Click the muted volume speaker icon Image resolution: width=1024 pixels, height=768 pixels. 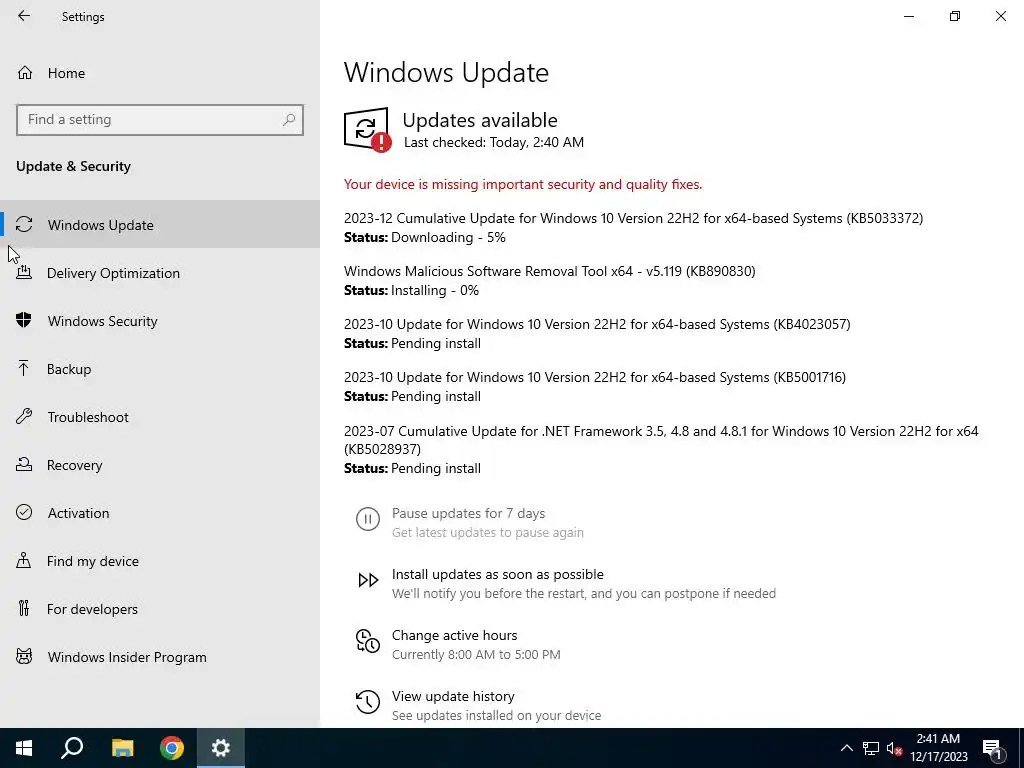pos(894,748)
